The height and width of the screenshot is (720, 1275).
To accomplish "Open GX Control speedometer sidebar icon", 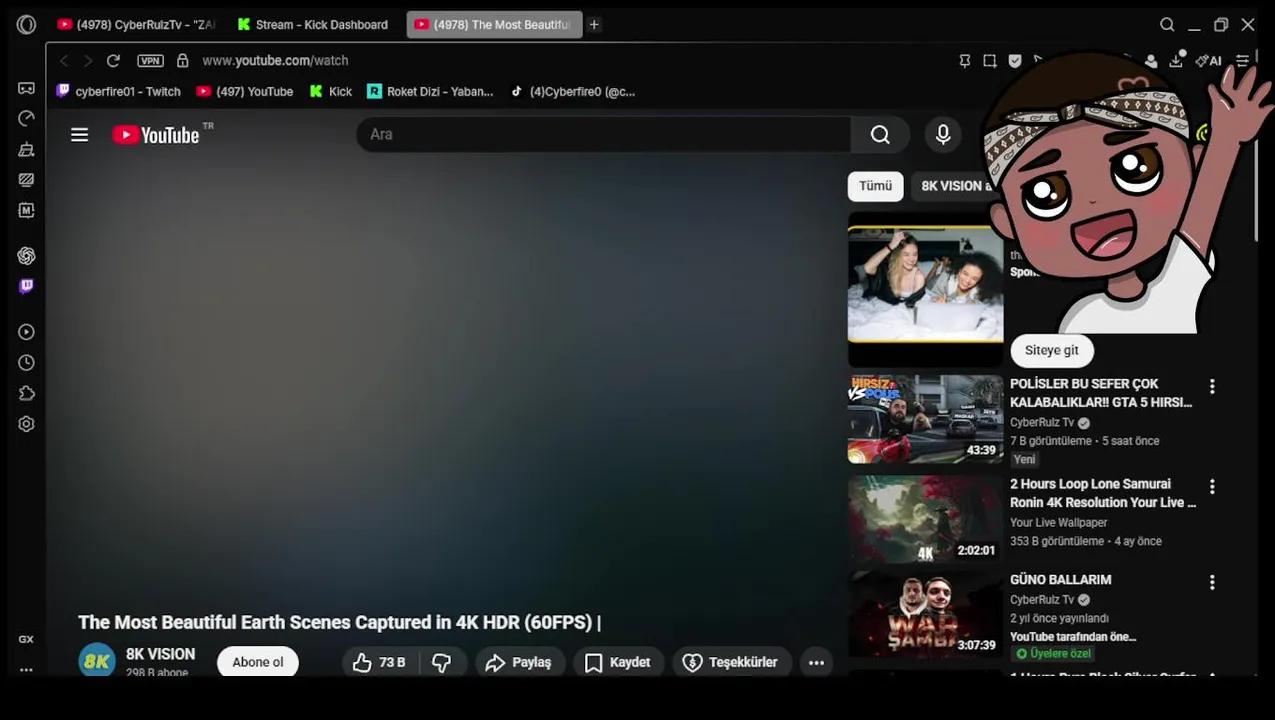I will (x=26, y=118).
